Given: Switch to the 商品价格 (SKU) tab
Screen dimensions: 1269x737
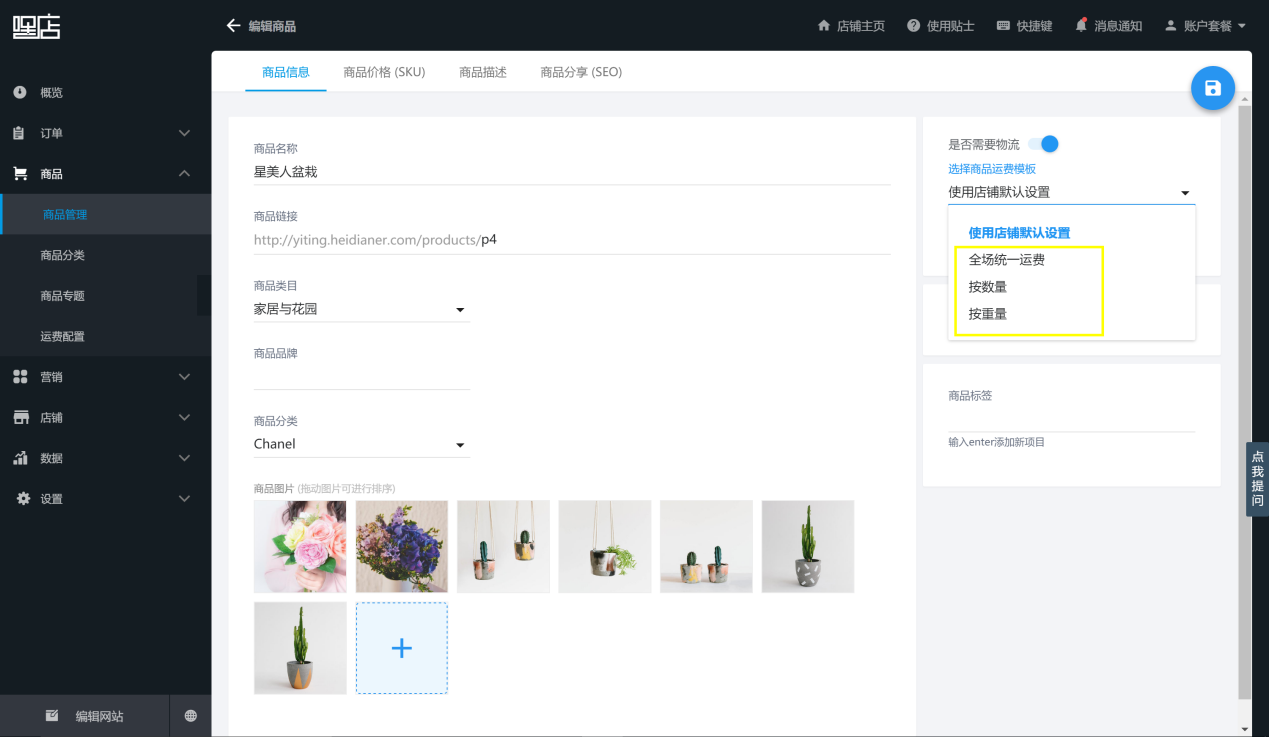Looking at the screenshot, I should coord(384,72).
